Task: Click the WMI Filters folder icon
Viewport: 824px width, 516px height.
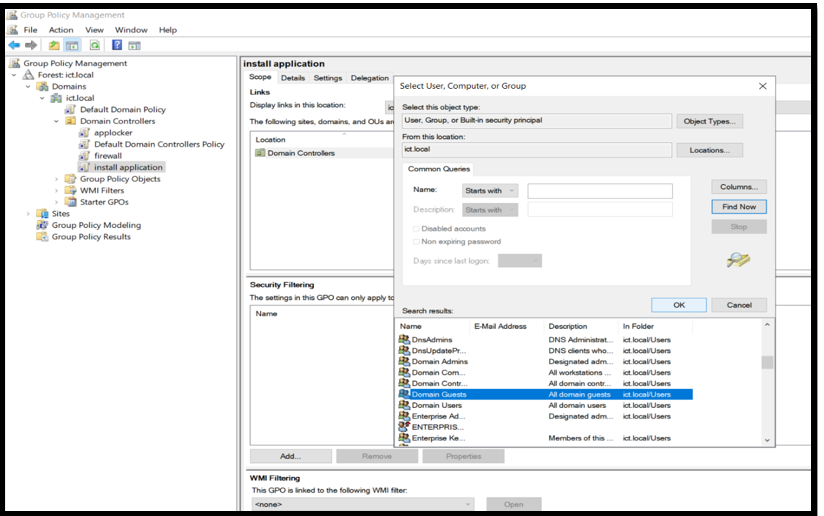Action: 70,190
